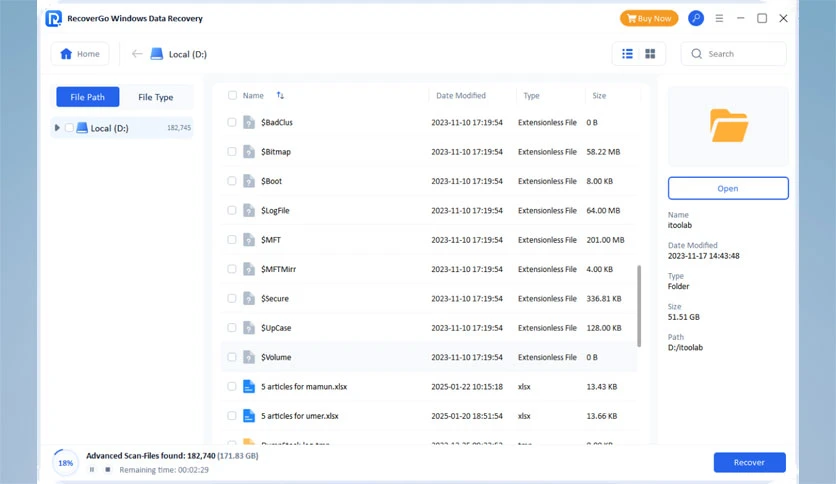Tick the $MFTMirr checkbox
This screenshot has width=836, height=484.
click(232, 269)
